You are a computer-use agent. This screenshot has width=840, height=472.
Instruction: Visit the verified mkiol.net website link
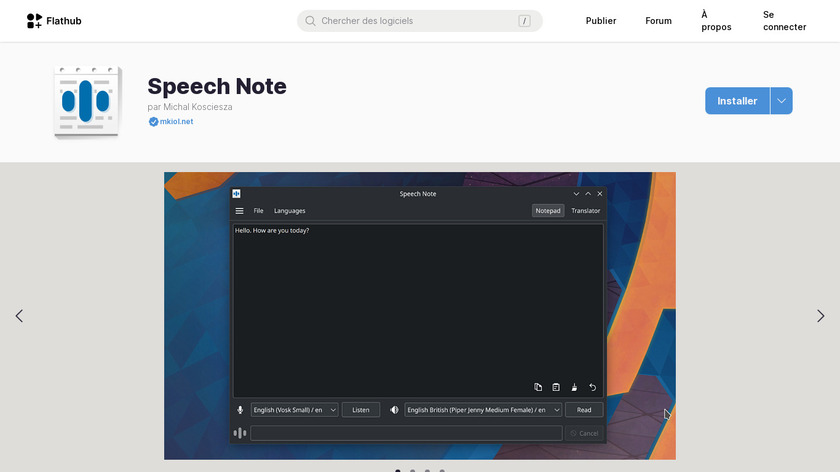(x=176, y=122)
